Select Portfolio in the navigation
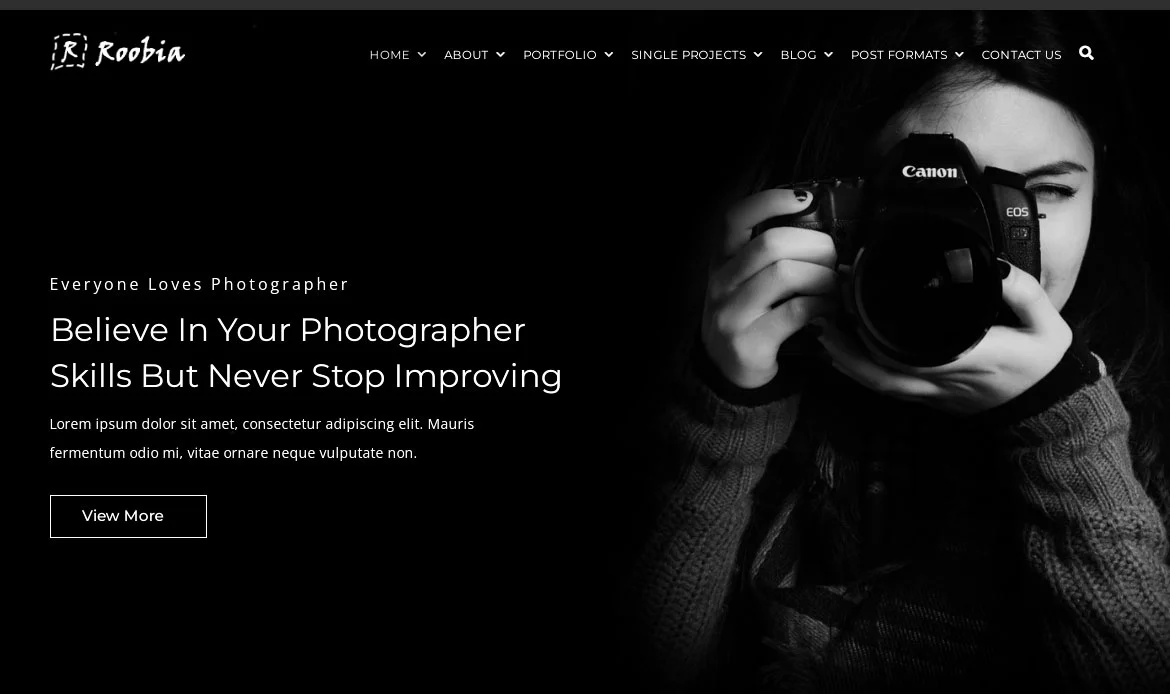The height and width of the screenshot is (694, 1170). point(560,54)
